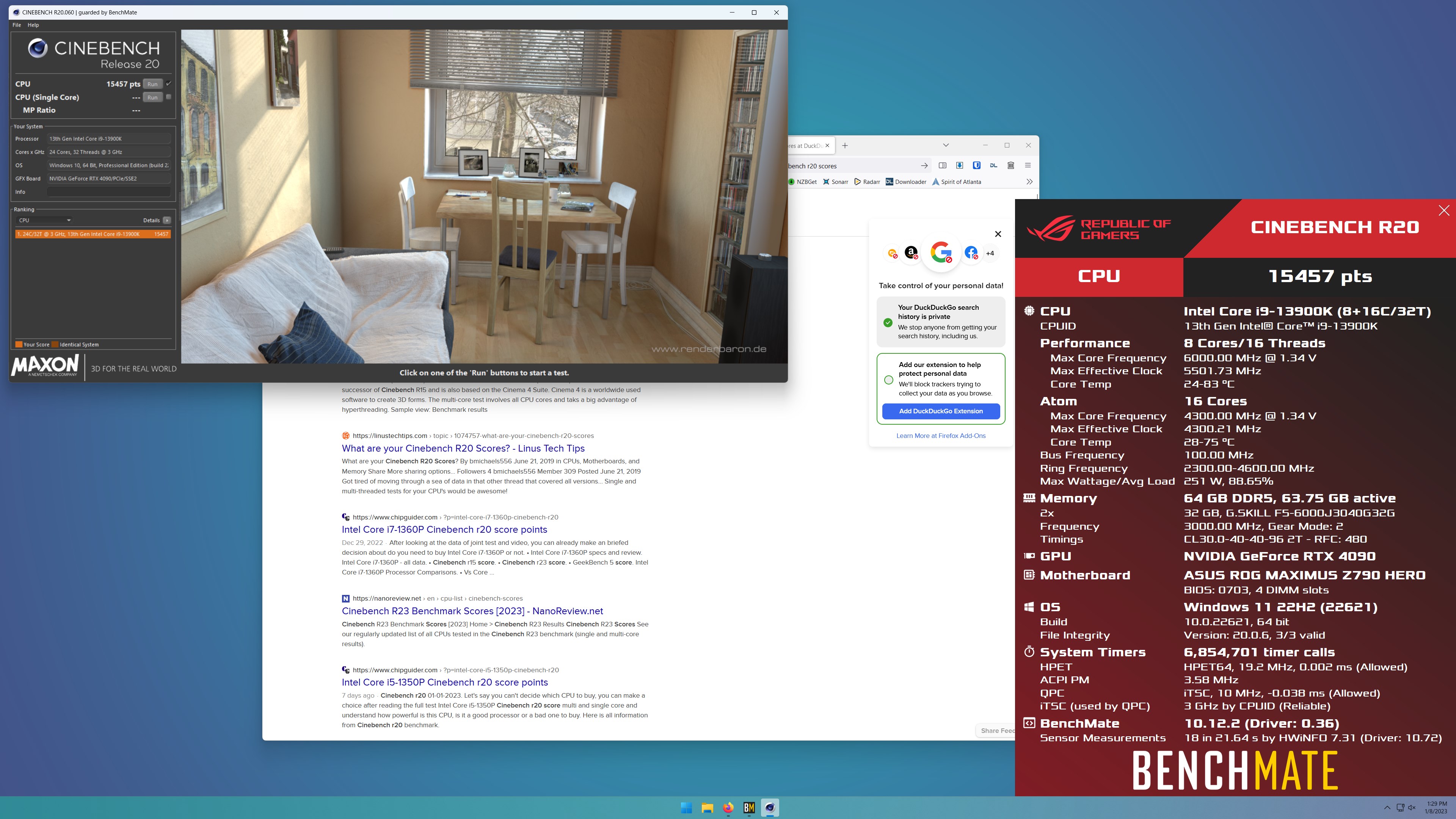The image size is (1456, 819).
Task: Open Cinebench R23 Benchmark Scores NanoReview result
Action: click(x=472, y=611)
